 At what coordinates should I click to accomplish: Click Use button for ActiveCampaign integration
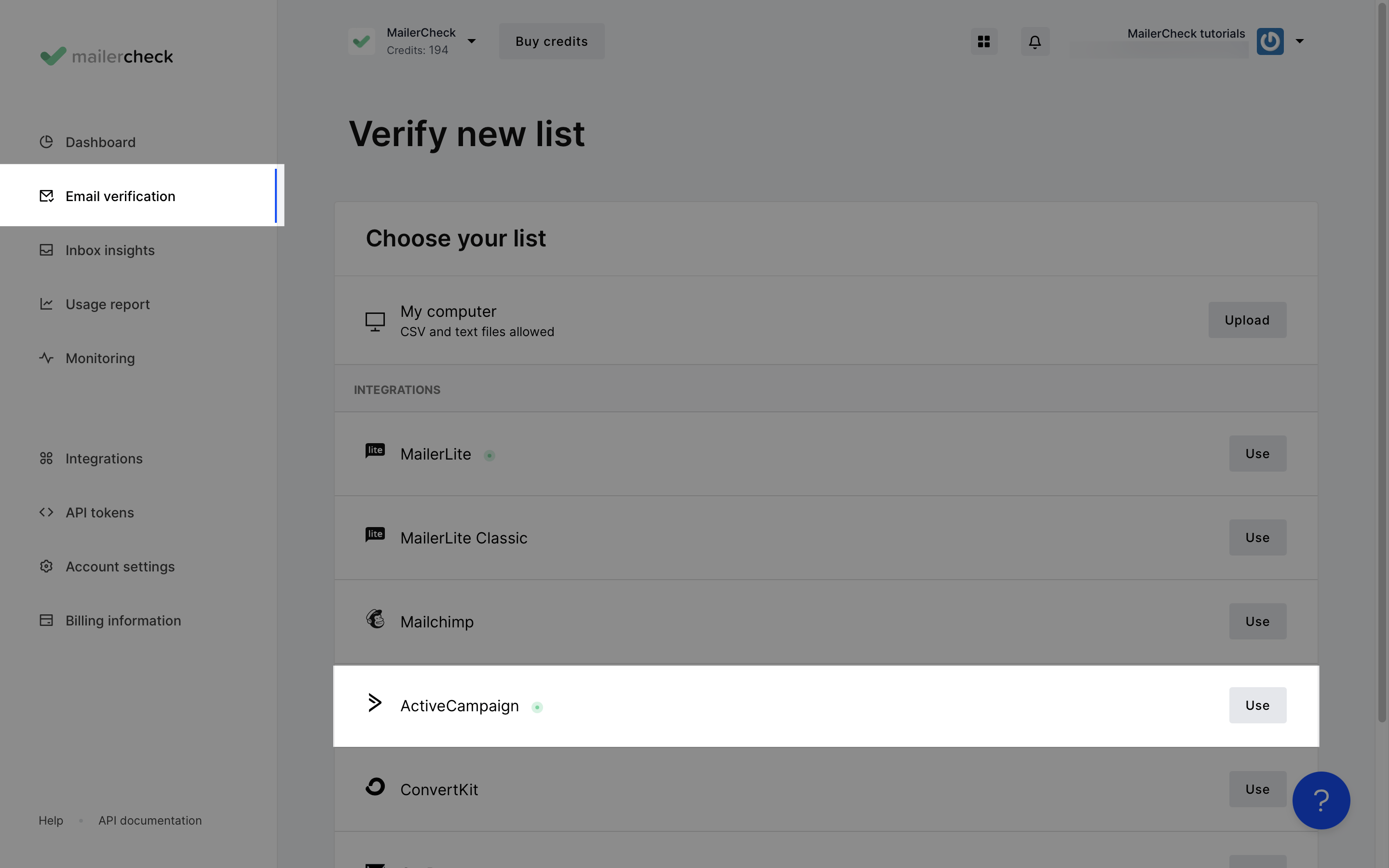click(1257, 705)
